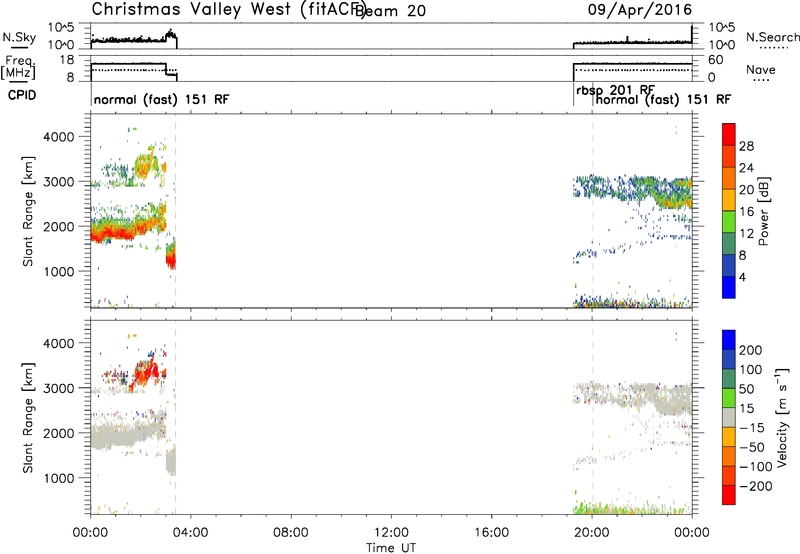Image resolution: width=800 pixels, height=554 pixels.
Task: Click the 'Nave' legend label
Action: [x=760, y=70]
